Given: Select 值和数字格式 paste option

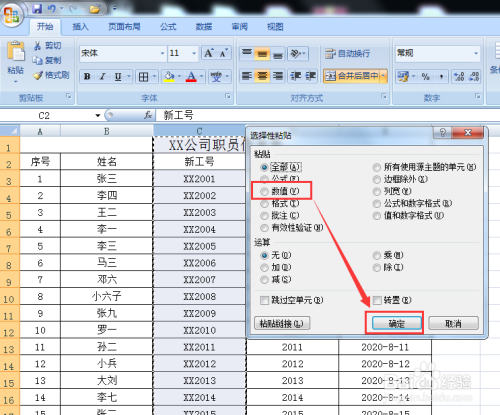Looking at the screenshot, I should (x=408, y=216).
